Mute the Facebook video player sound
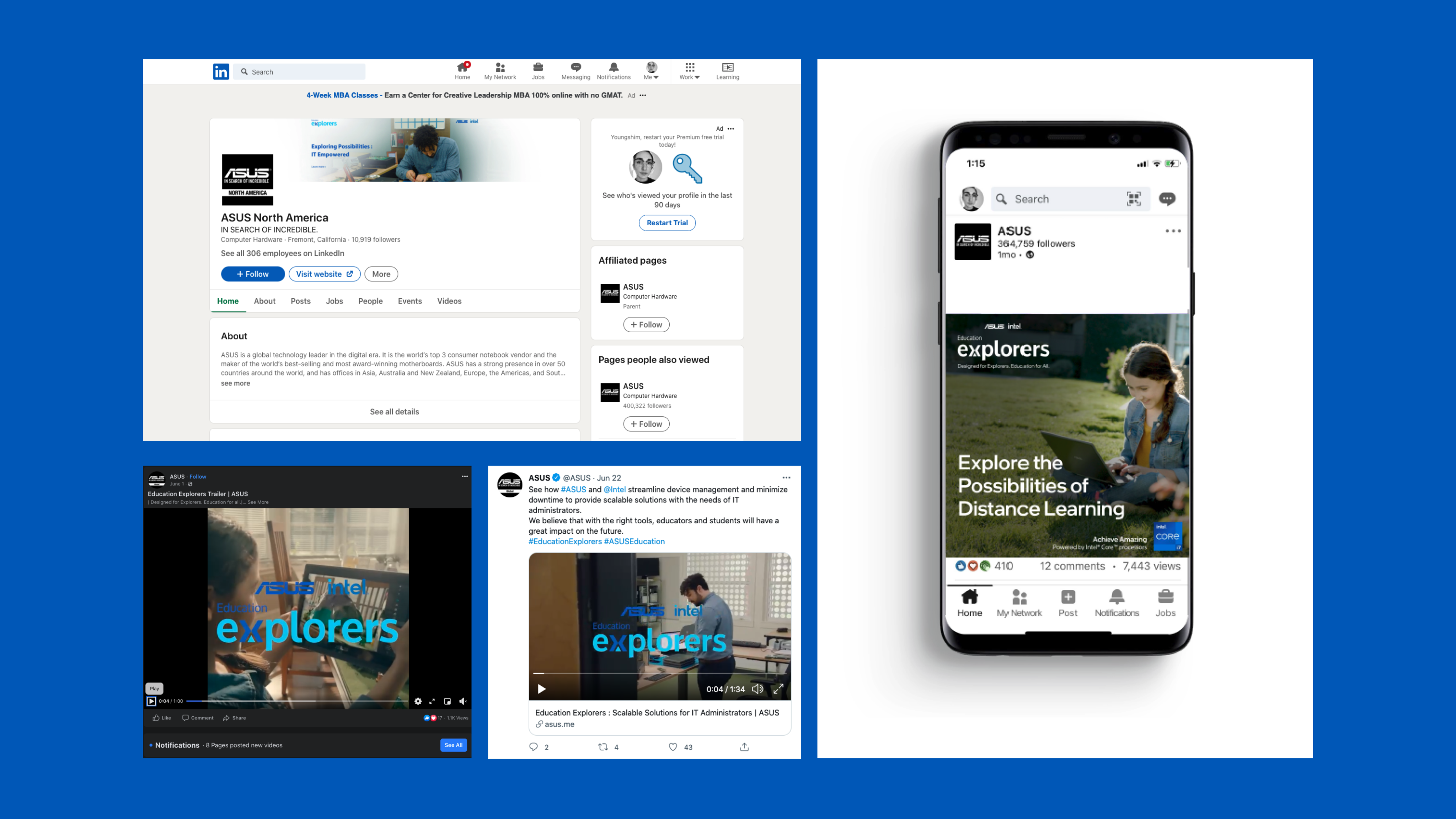Image resolution: width=1456 pixels, height=819 pixels. [462, 701]
